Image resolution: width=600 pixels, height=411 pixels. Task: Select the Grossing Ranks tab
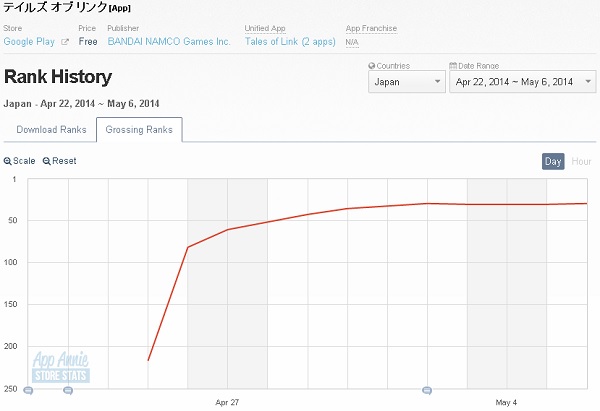(x=139, y=129)
